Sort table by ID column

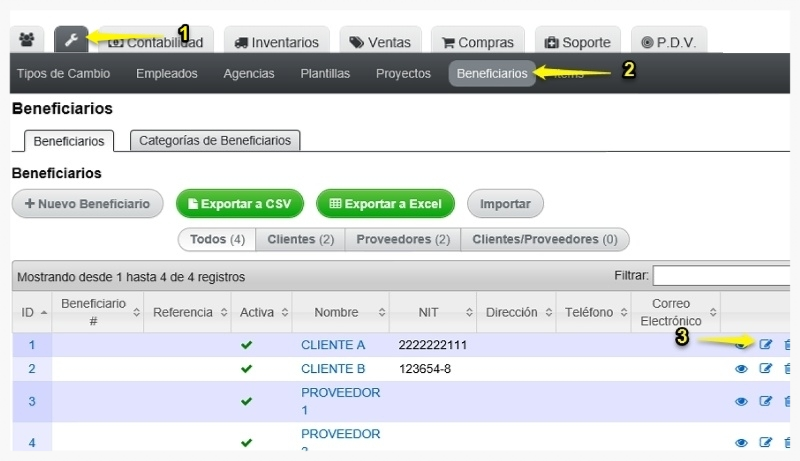click(32, 312)
